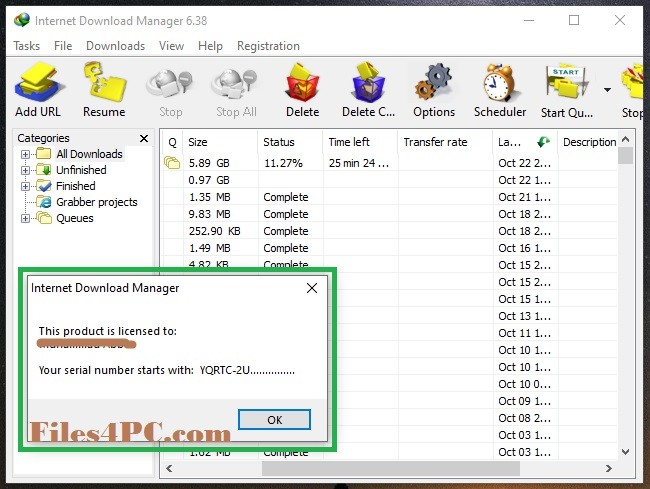This screenshot has height=489, width=650.
Task: Click the horizontal scrollbar right arrow
Action: pyautogui.click(x=609, y=468)
